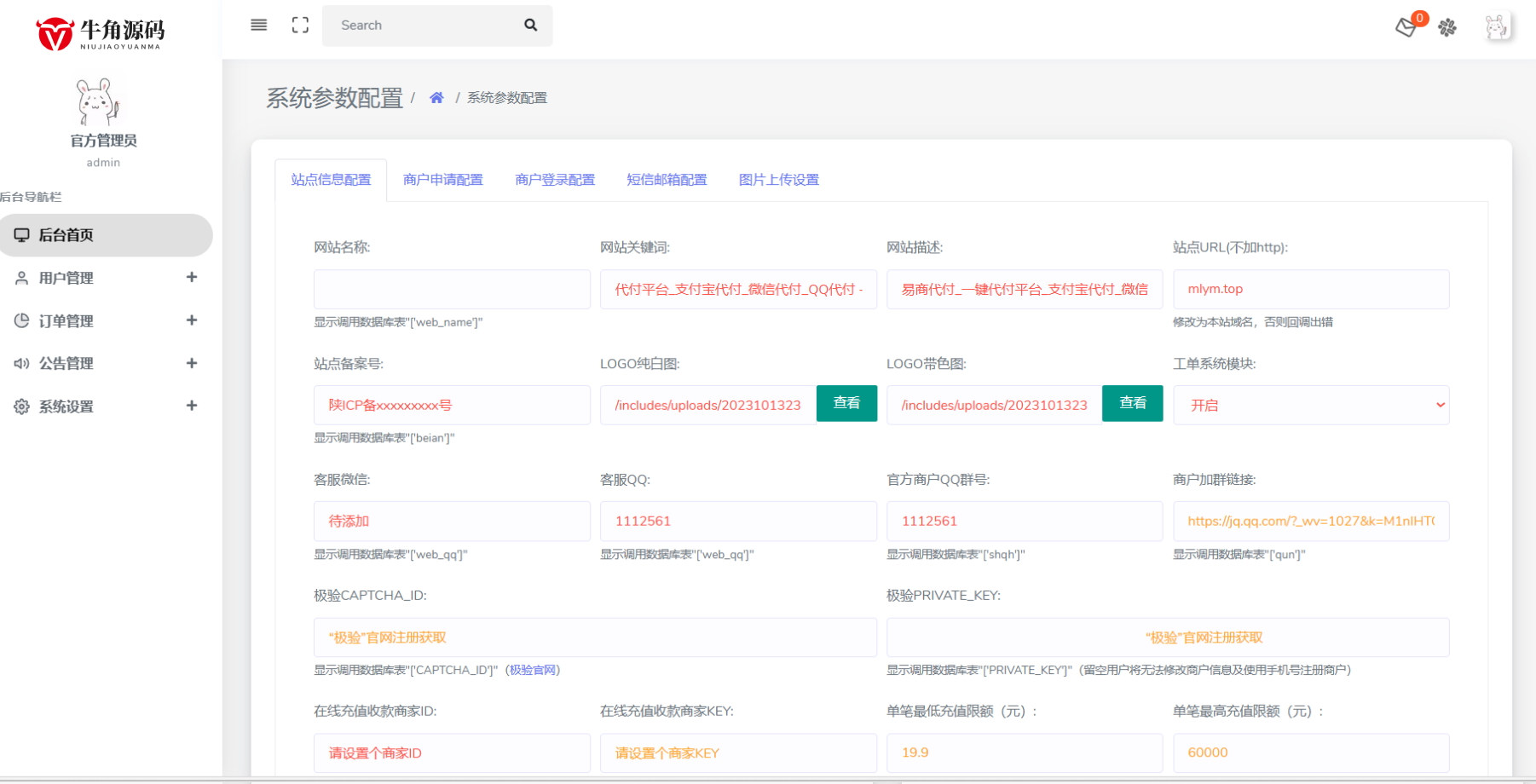The width and height of the screenshot is (1536, 784).
Task: Open the notification bell with the 0 badge
Action: tap(1406, 27)
